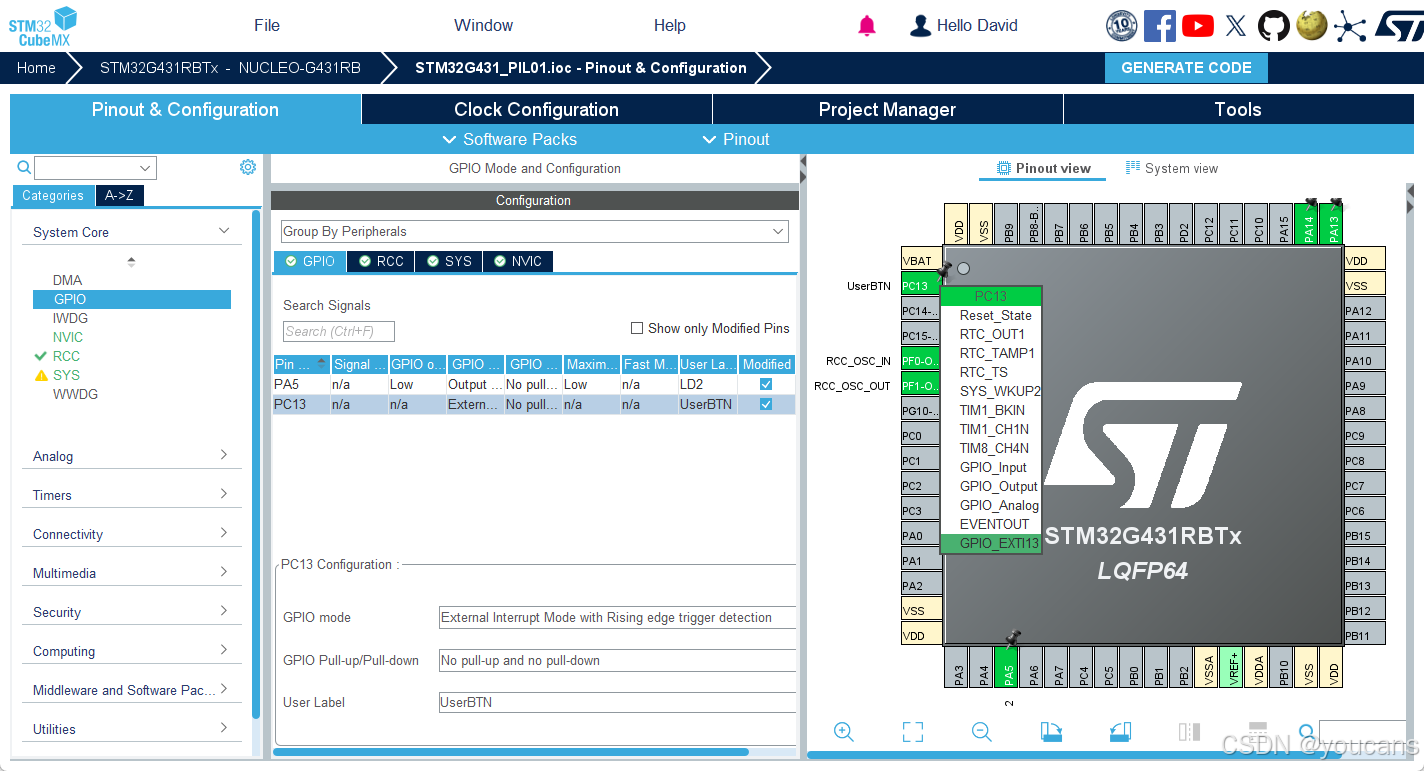This screenshot has width=1424, height=771.
Task: Open the GPIO mode field for PC13
Action: [617, 617]
